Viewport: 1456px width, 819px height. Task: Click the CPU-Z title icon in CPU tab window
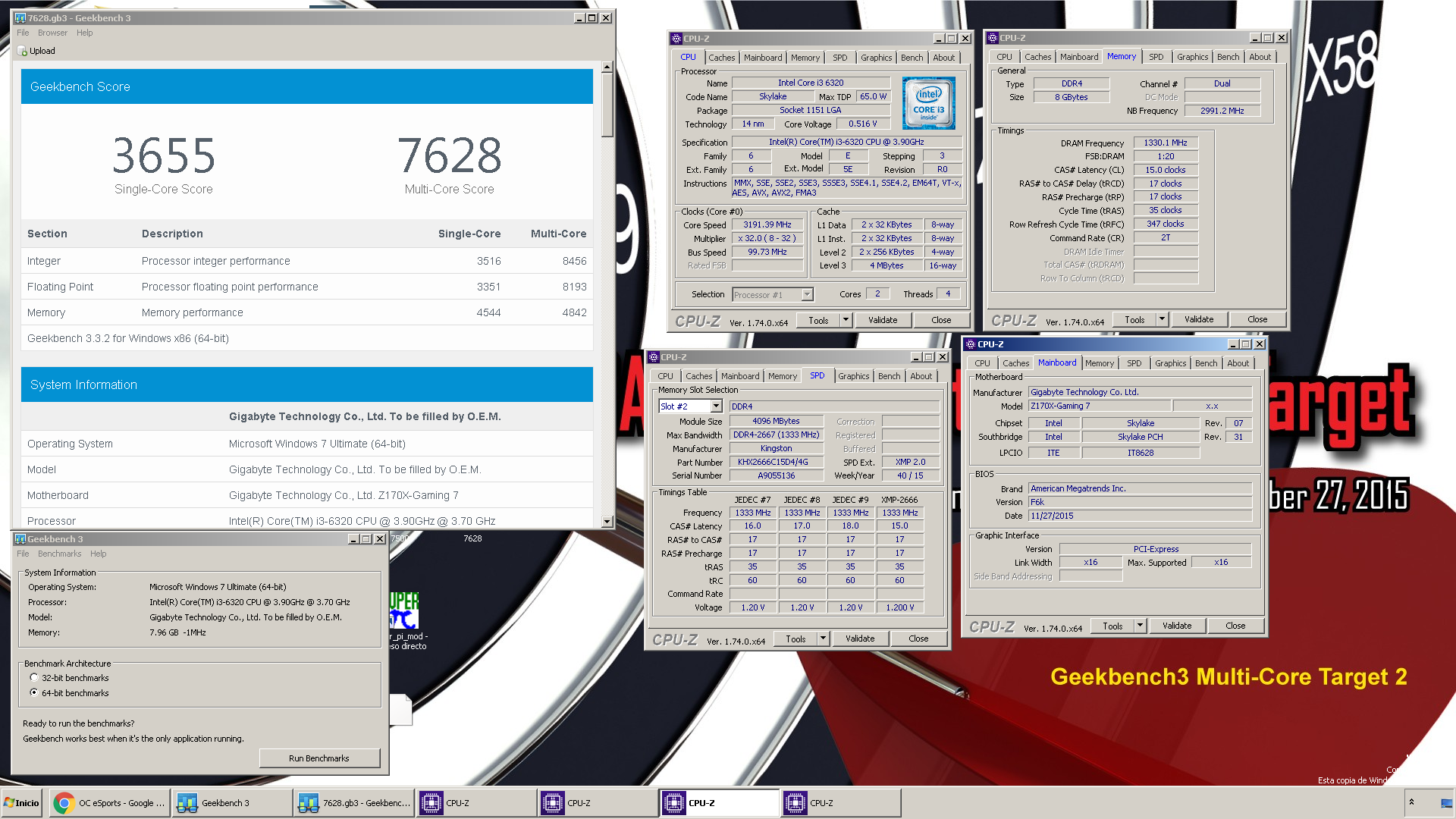[676, 39]
